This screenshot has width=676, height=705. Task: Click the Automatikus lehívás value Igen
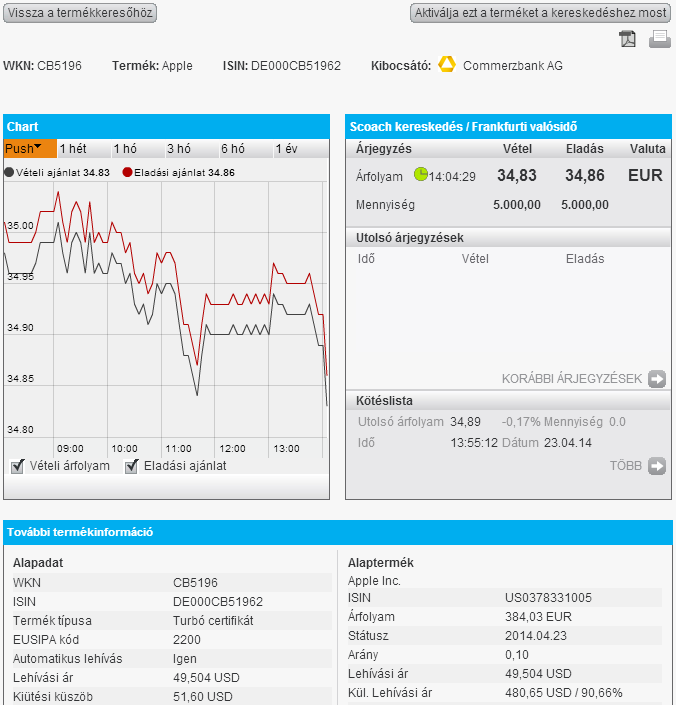coord(185,659)
